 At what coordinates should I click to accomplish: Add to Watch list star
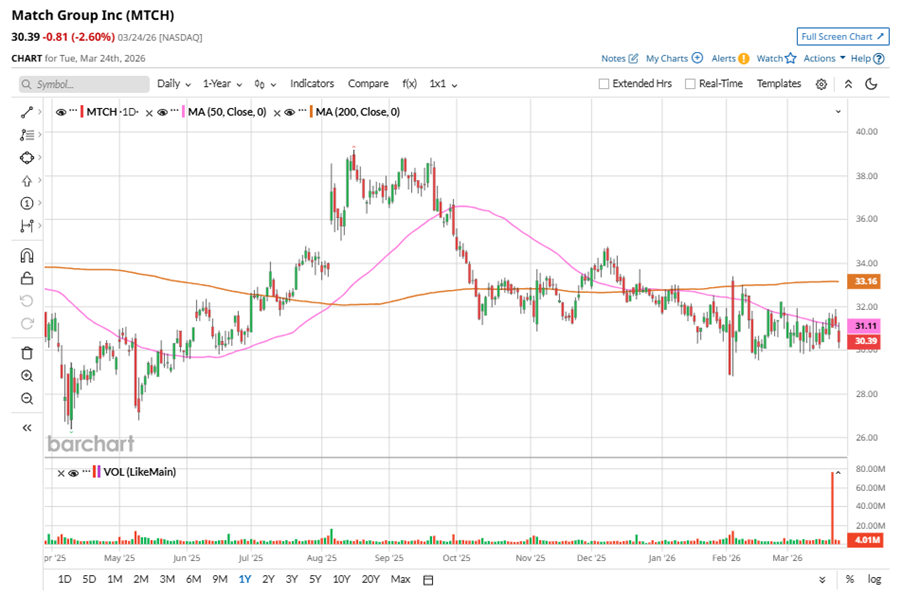[x=776, y=58]
